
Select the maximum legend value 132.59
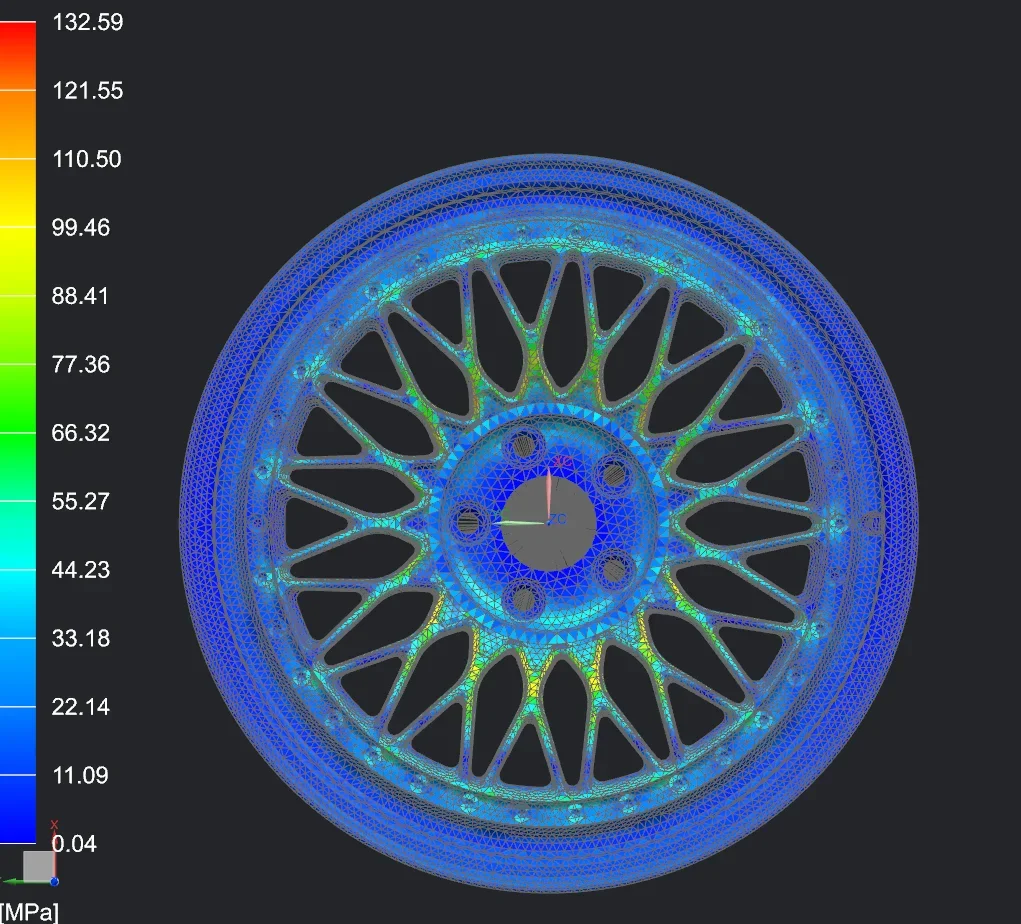coord(87,22)
